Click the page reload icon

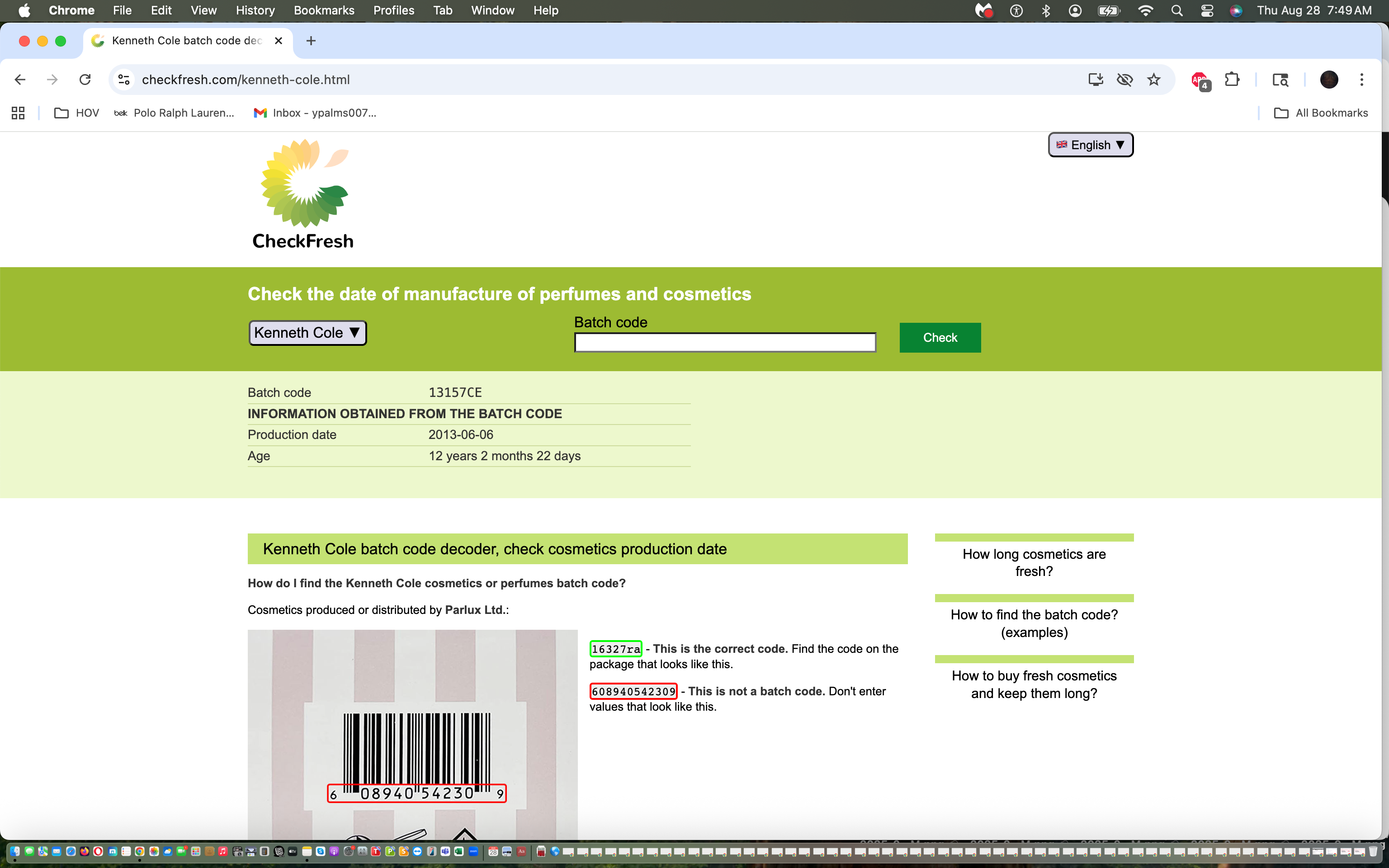pos(85,80)
